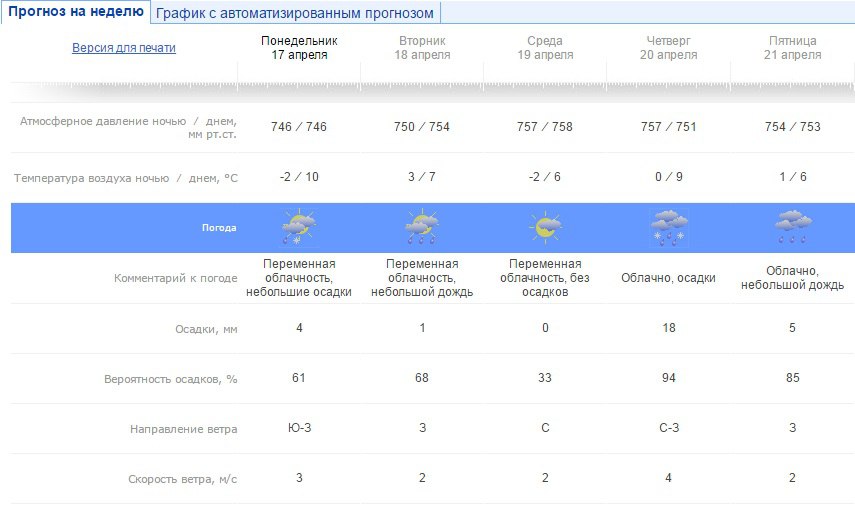Click pressure value 757 / 758

pyautogui.click(x=545, y=127)
